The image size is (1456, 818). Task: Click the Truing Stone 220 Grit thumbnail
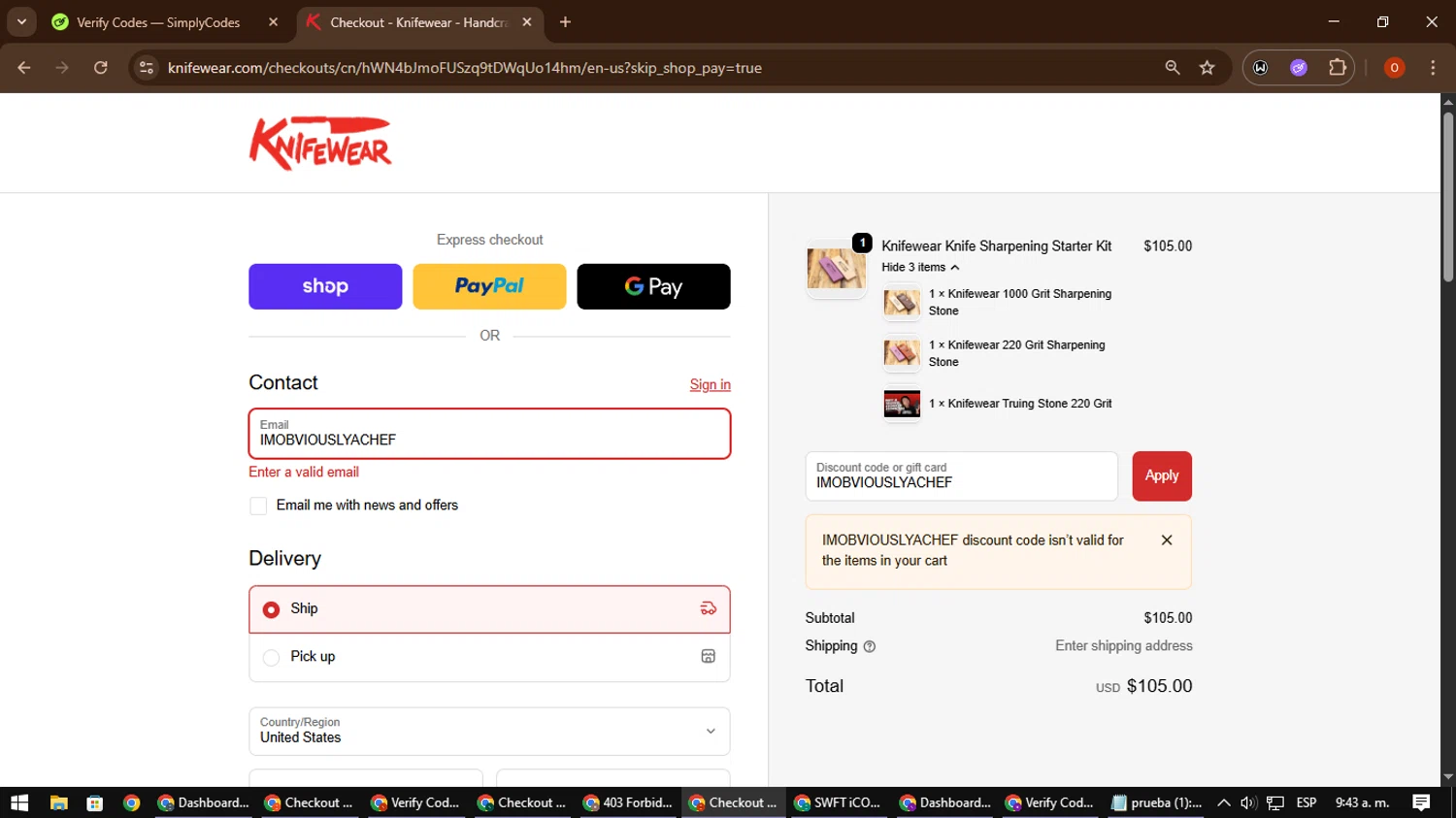coord(902,404)
